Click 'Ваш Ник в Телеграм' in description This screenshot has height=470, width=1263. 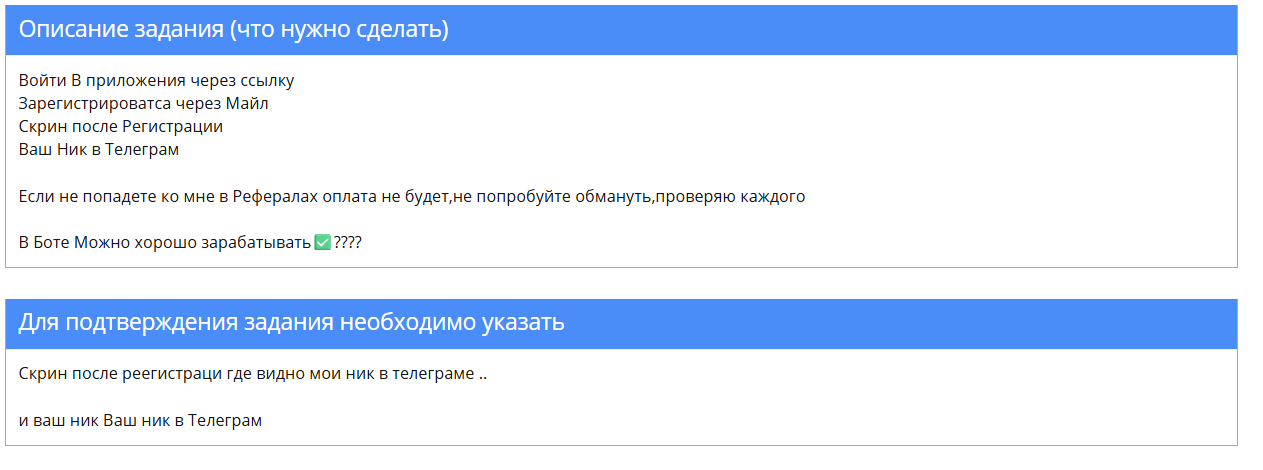click(99, 150)
